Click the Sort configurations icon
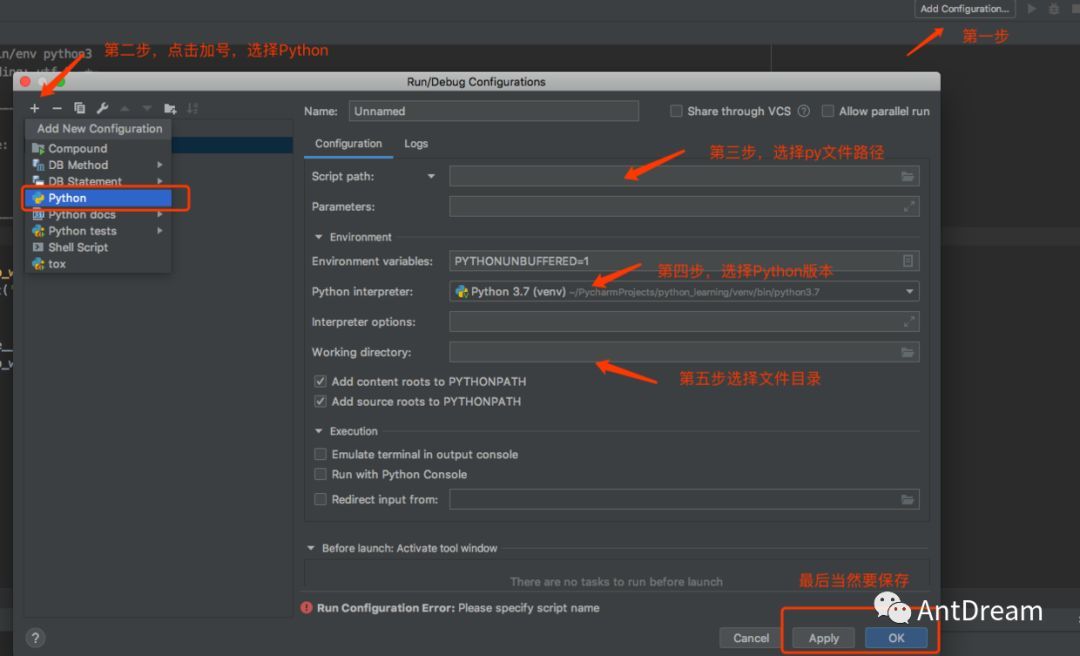The height and width of the screenshot is (656, 1080). tap(193, 108)
